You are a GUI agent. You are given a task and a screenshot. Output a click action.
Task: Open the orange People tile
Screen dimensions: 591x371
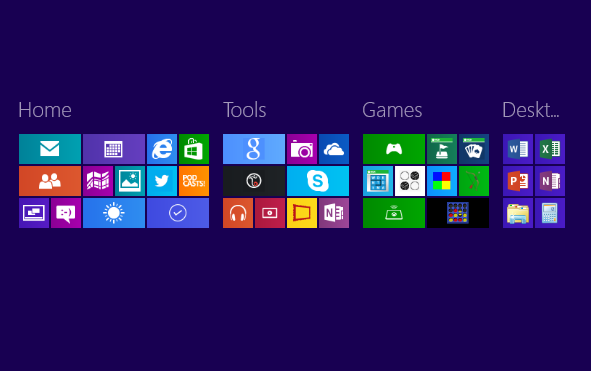coord(50,181)
